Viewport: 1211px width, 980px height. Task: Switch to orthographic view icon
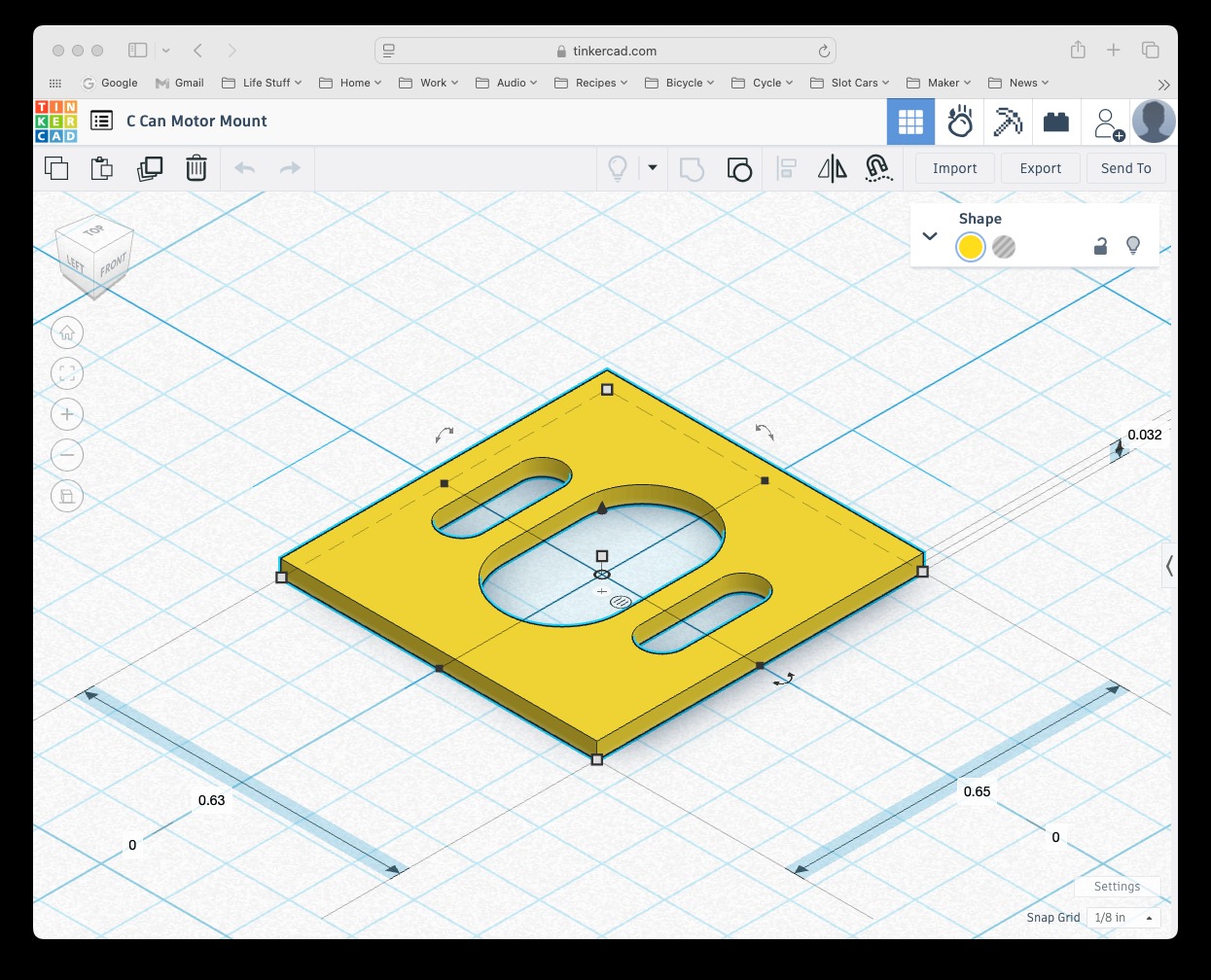click(67, 496)
